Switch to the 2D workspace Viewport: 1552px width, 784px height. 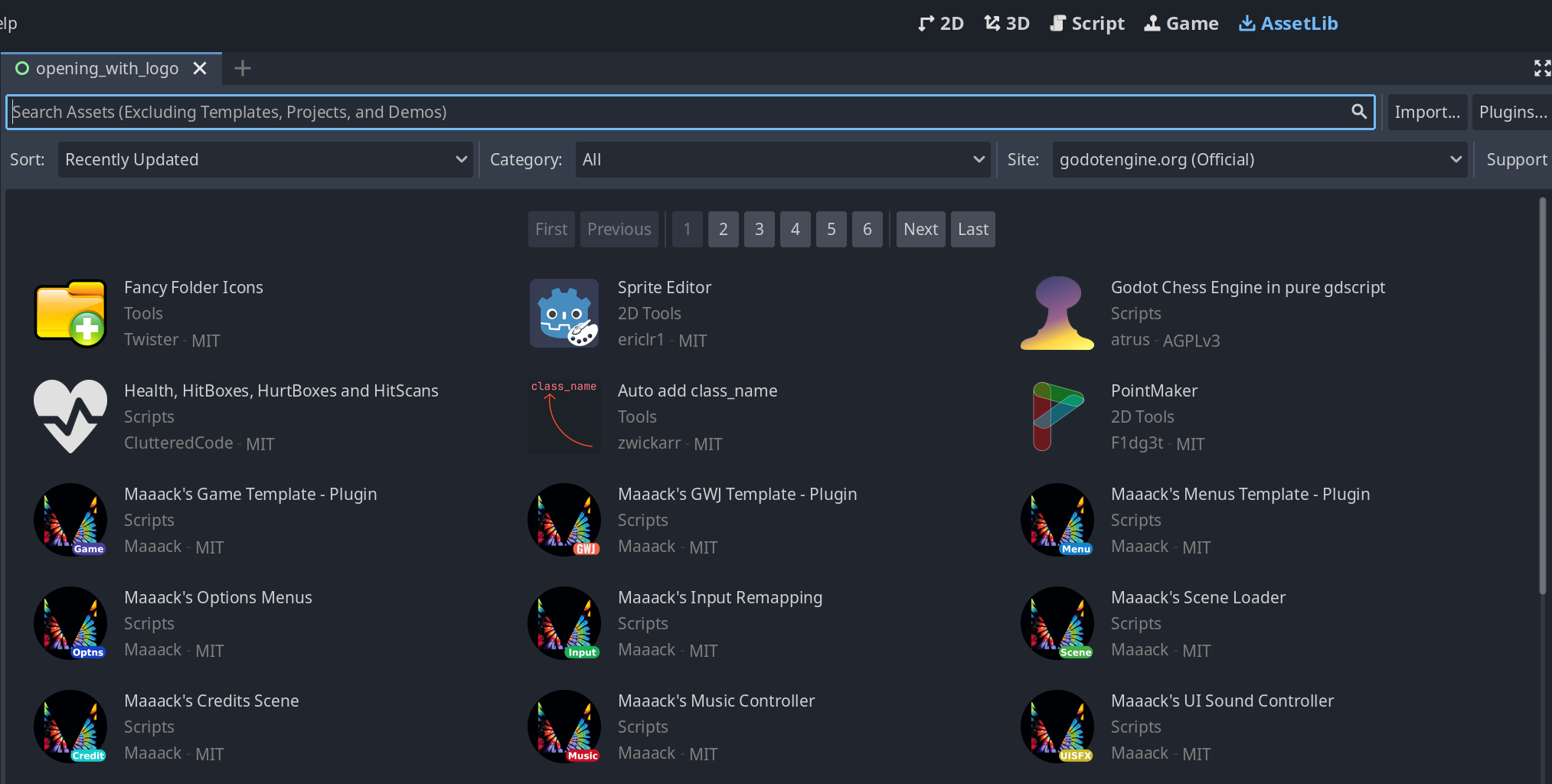point(941,24)
